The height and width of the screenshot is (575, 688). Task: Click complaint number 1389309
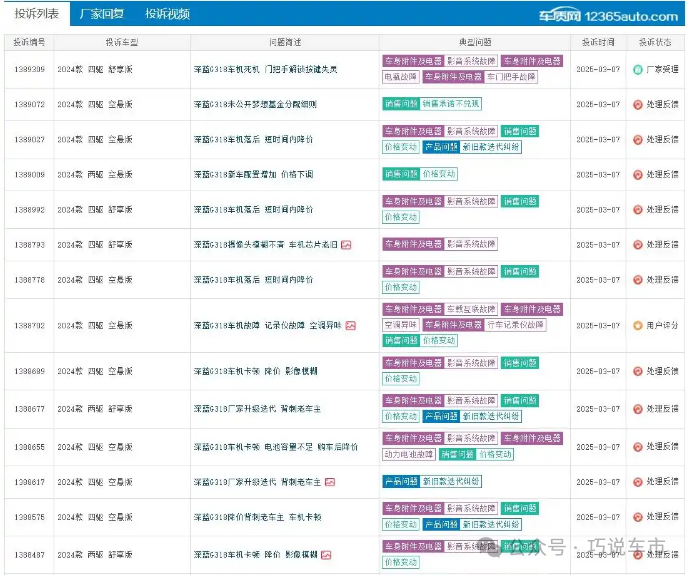pyautogui.click(x=29, y=69)
